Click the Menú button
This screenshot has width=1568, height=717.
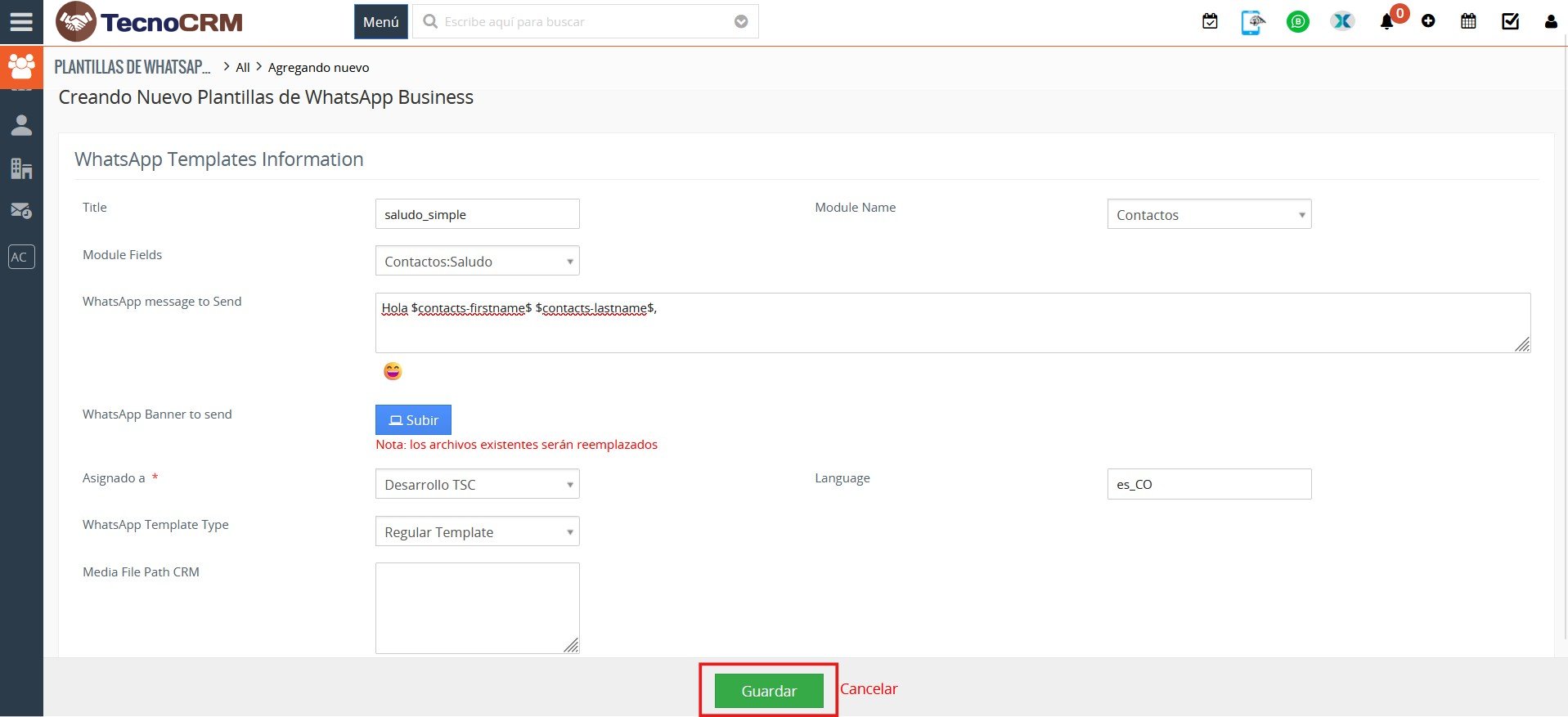coord(380,22)
